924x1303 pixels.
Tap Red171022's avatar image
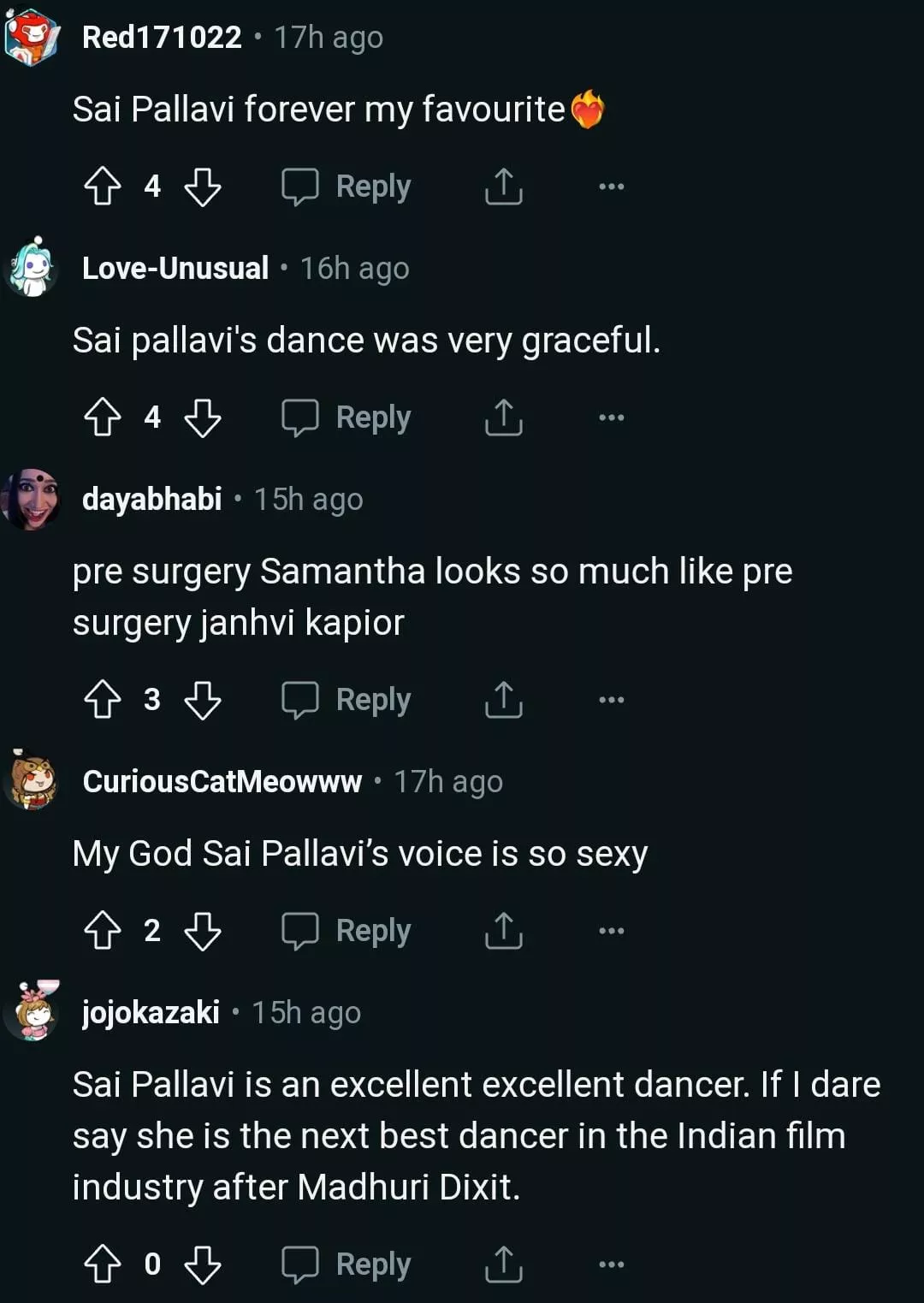click(32, 38)
